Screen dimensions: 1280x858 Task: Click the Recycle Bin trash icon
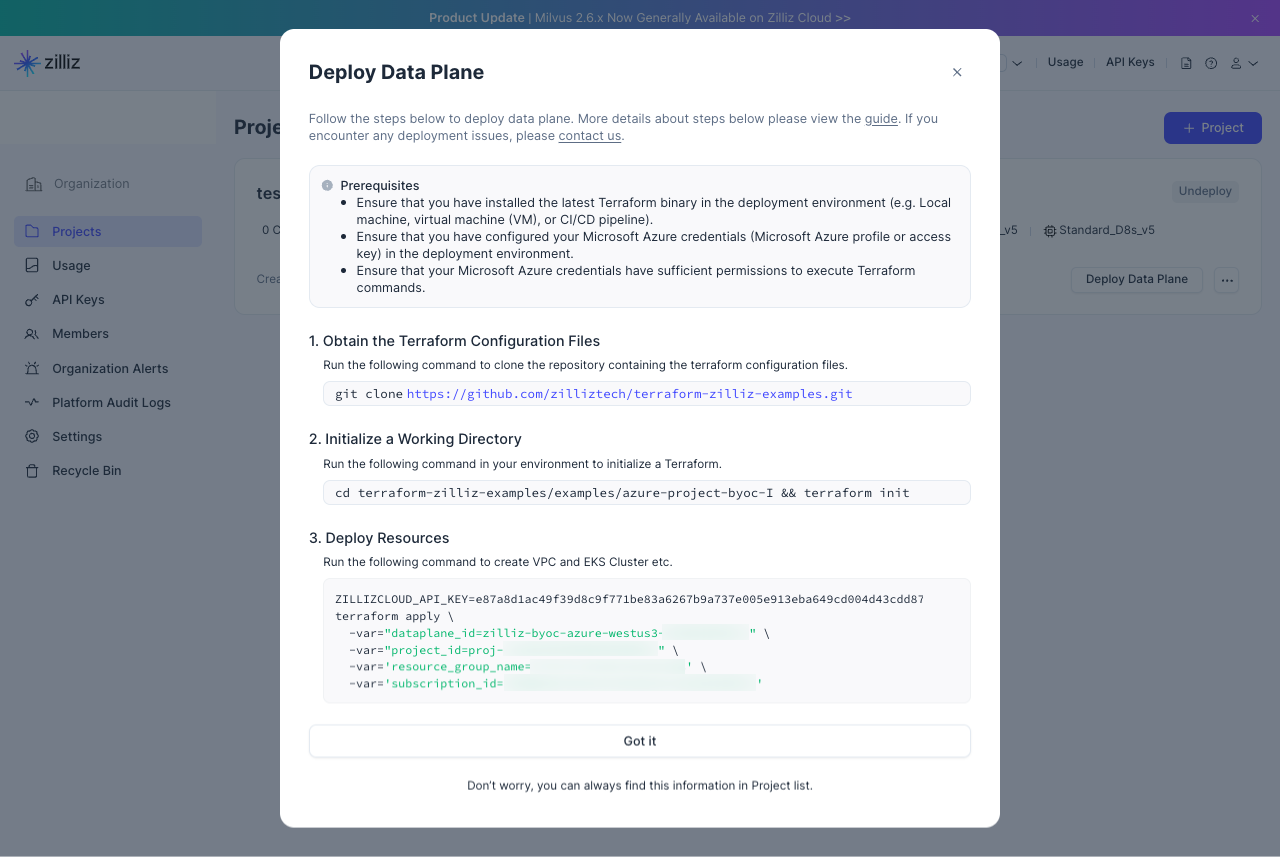32,471
